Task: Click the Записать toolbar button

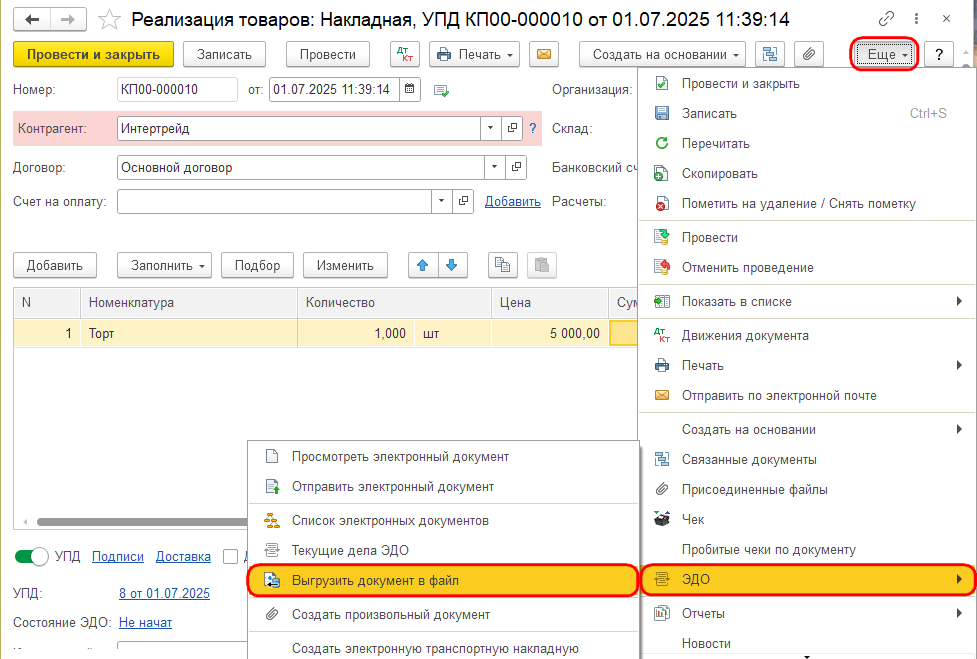Action: click(x=224, y=55)
